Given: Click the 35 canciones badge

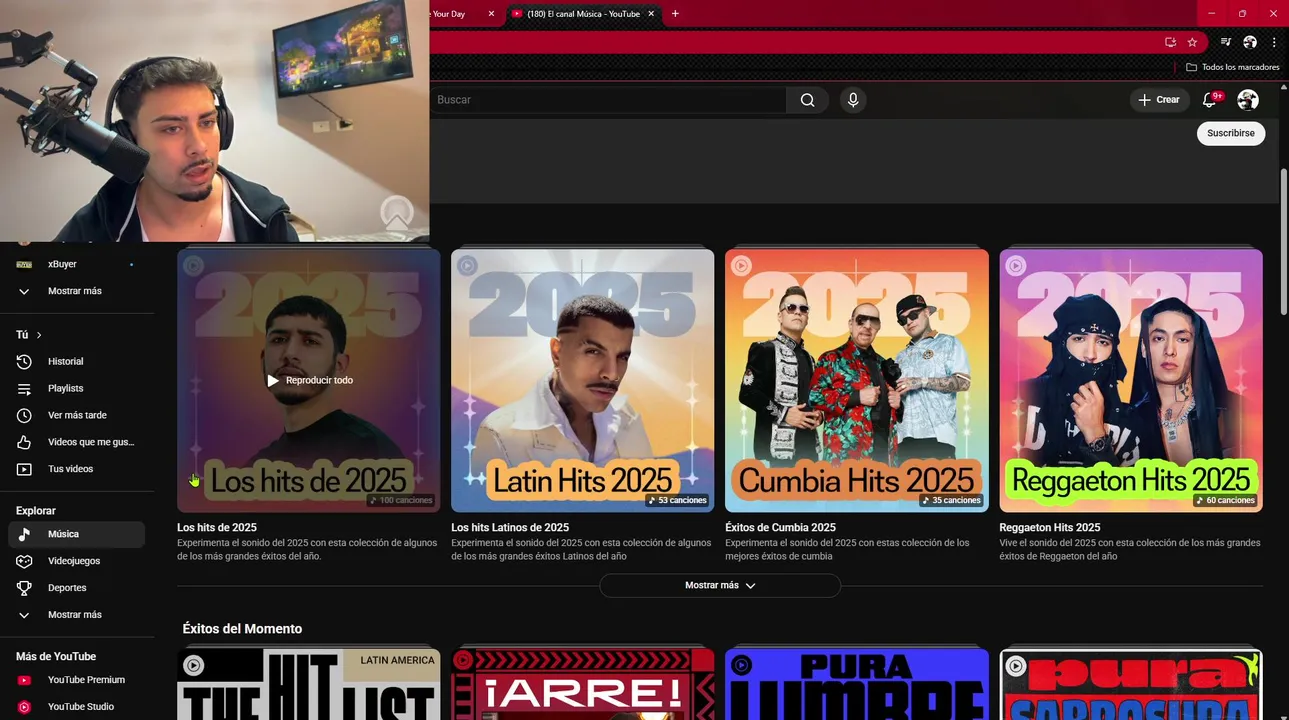Looking at the screenshot, I should (951, 500).
